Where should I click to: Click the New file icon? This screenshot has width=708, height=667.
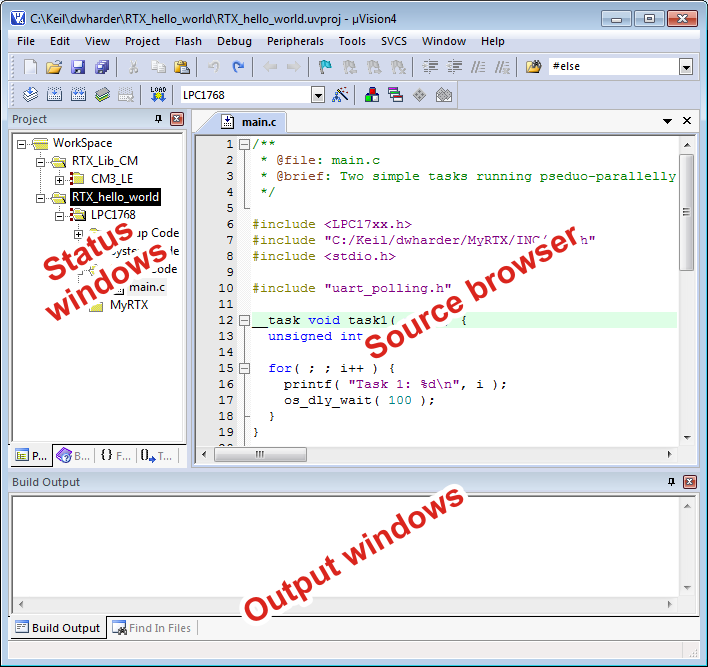coord(30,67)
